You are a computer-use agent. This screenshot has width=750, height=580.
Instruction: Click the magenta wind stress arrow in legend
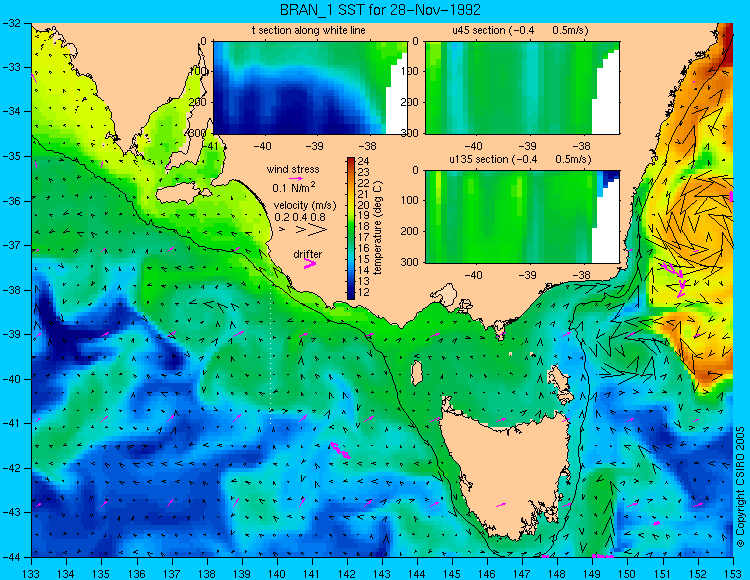pos(296,178)
